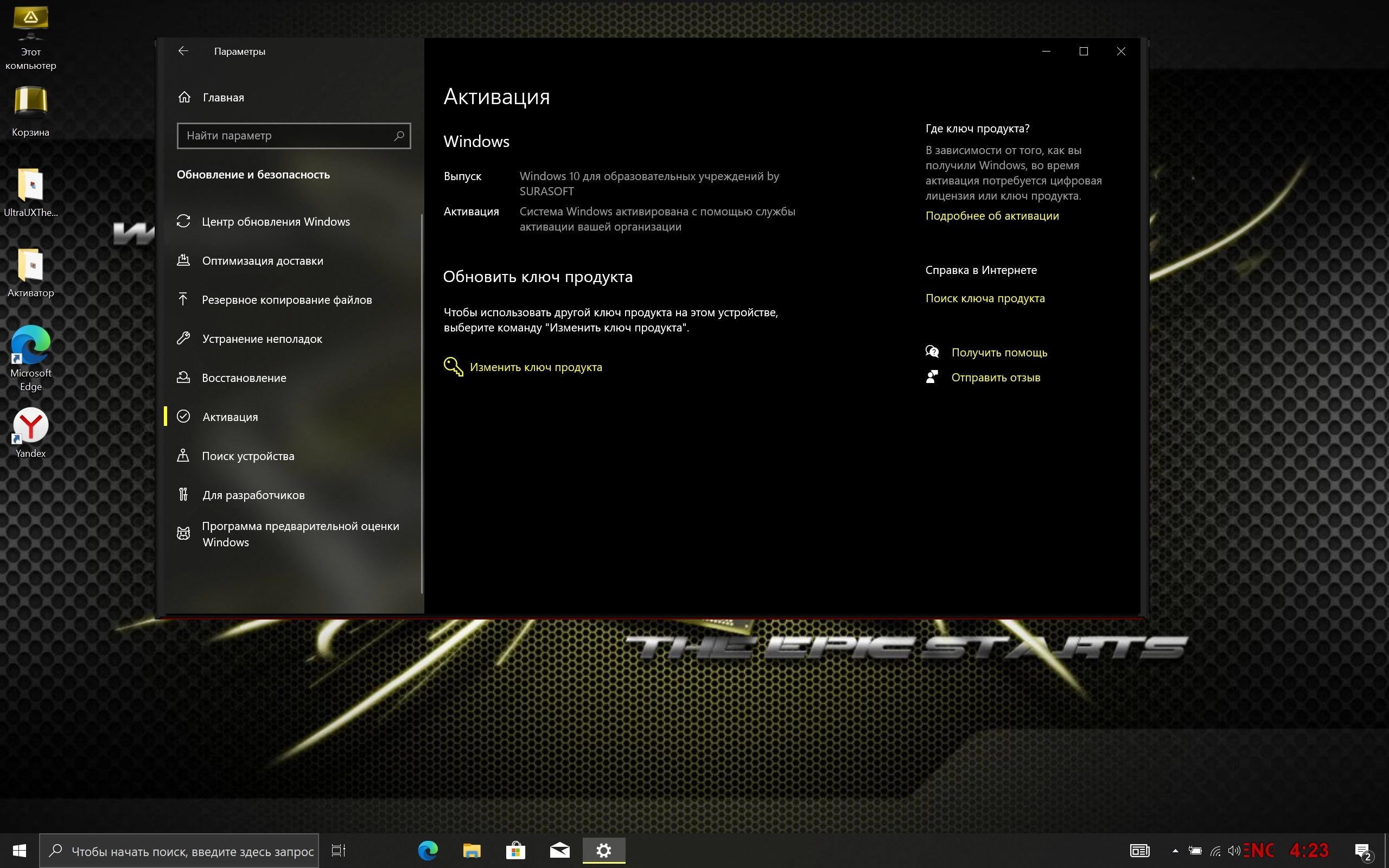
Task: Open the Главная home page
Action: click(222, 98)
